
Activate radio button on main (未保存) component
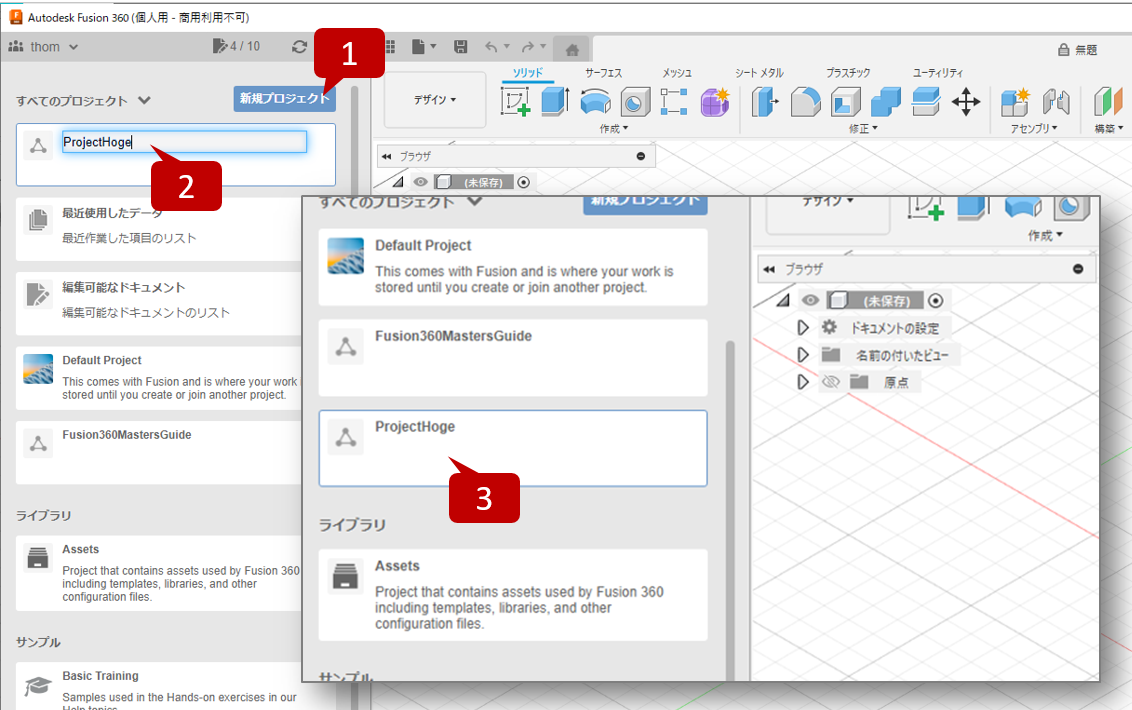click(x=523, y=182)
